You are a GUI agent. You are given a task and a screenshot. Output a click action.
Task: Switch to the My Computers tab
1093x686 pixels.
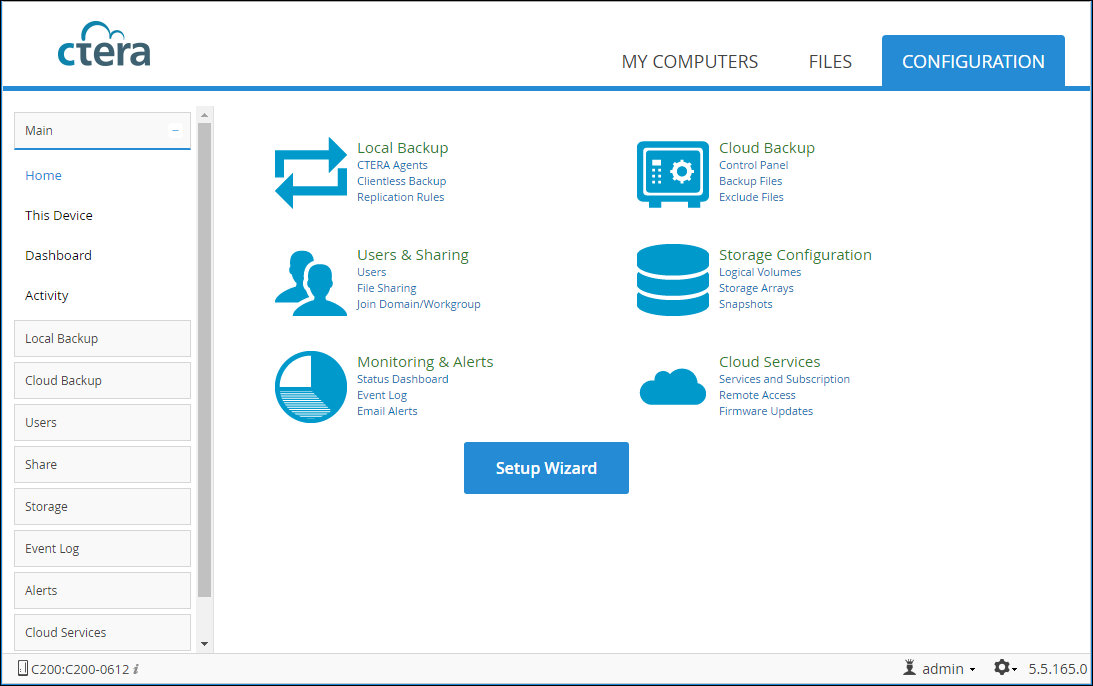(x=690, y=62)
